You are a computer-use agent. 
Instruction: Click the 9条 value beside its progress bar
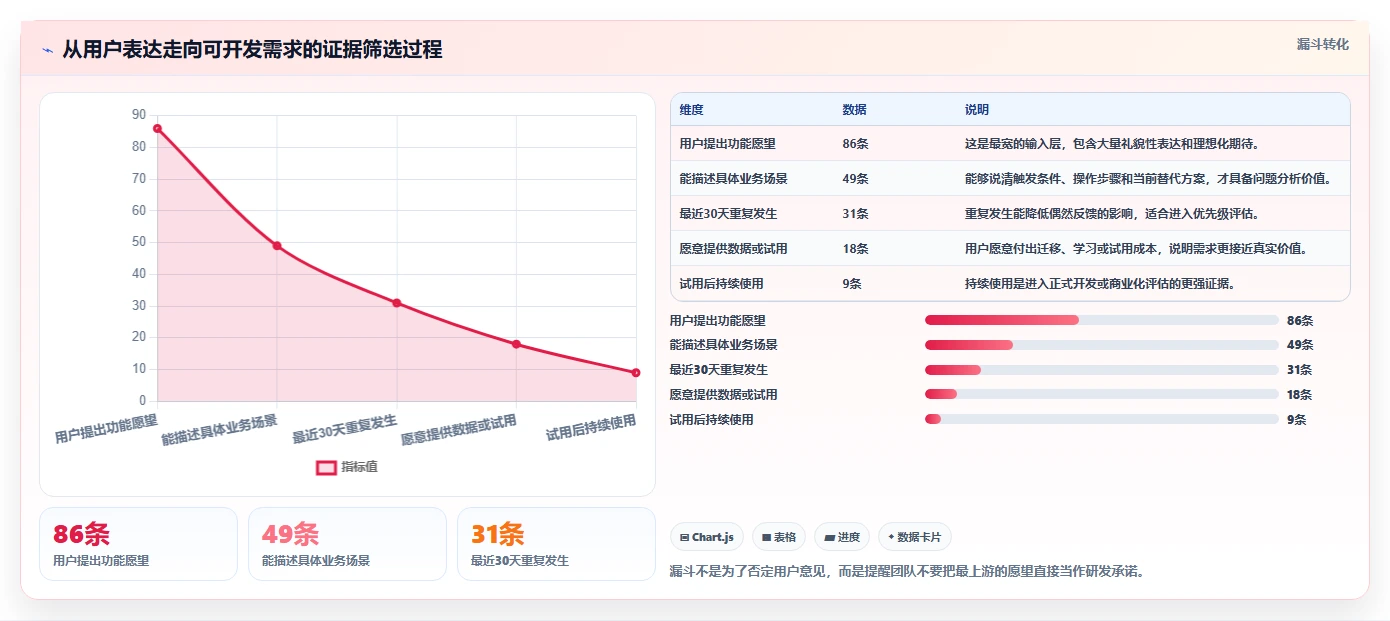(x=1297, y=420)
